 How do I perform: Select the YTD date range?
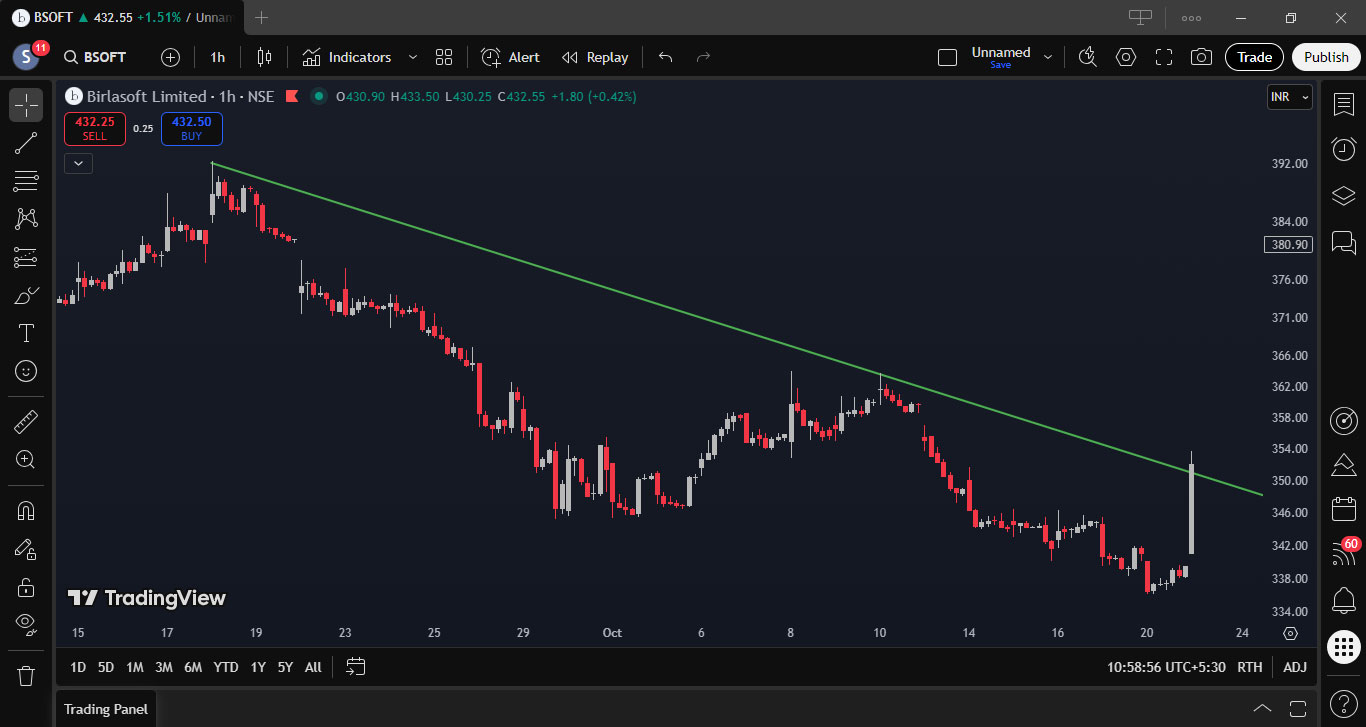226,667
